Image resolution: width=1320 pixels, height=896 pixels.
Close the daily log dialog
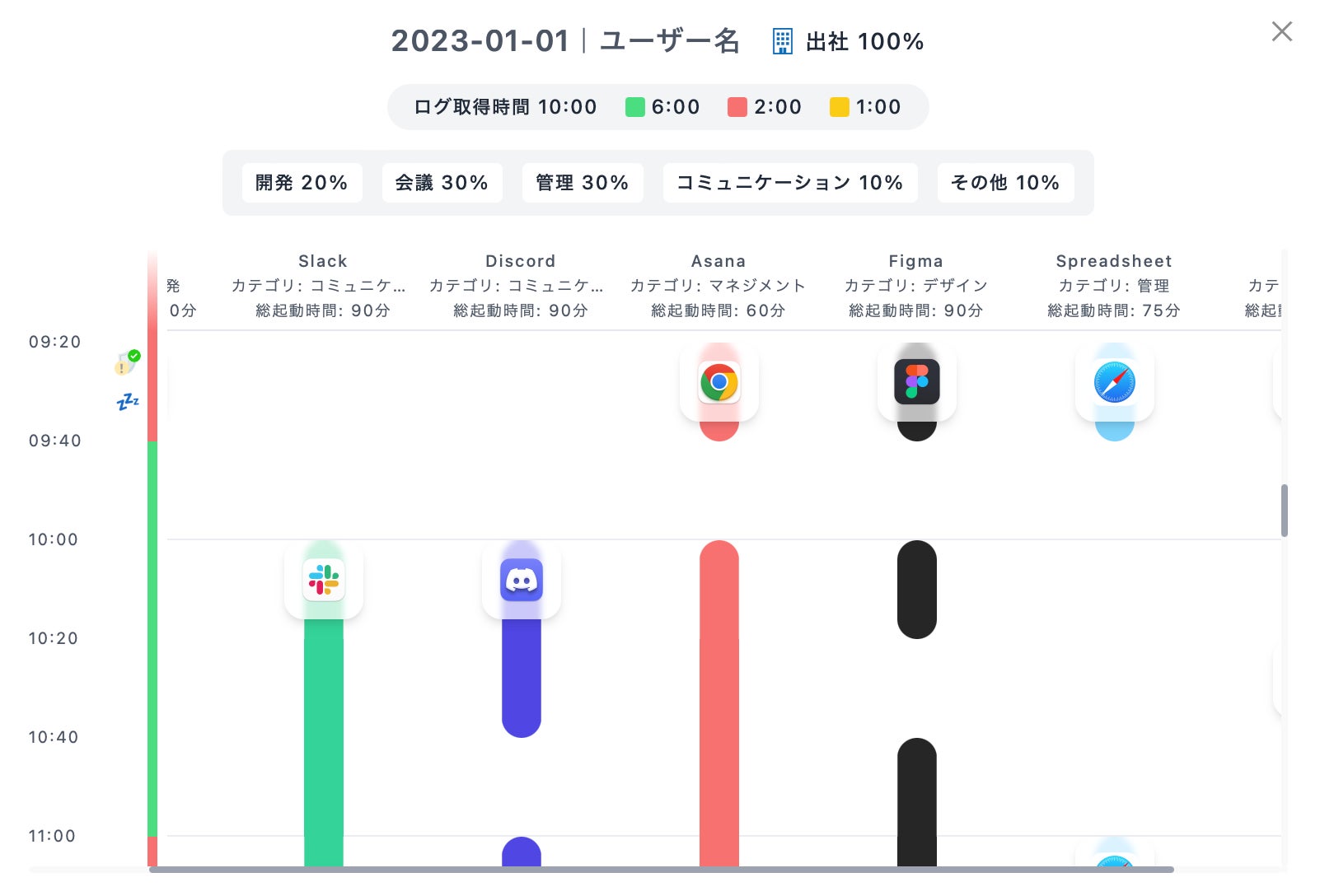(x=1282, y=31)
